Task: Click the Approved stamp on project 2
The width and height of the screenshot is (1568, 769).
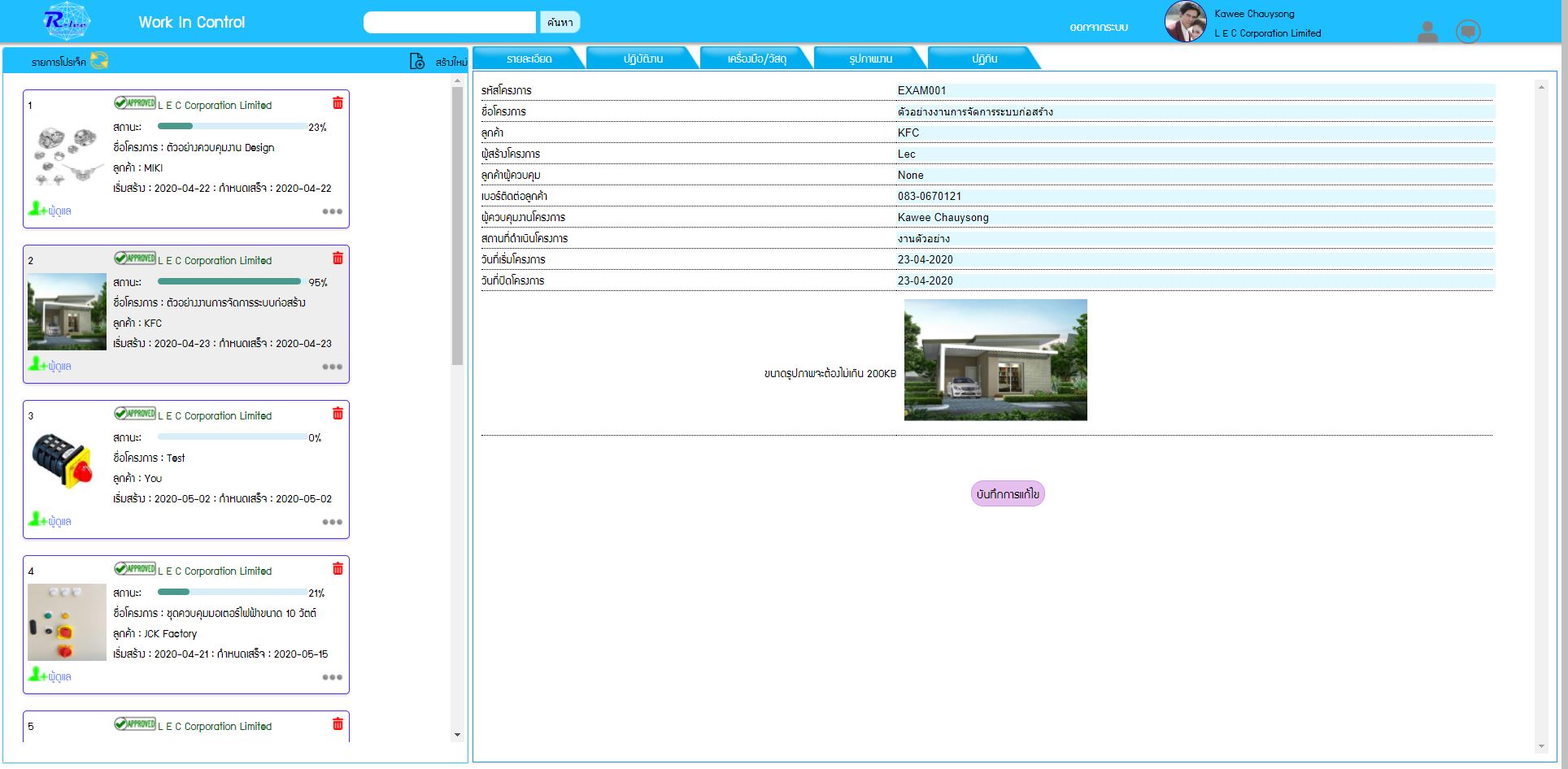Action: pyautogui.click(x=135, y=258)
